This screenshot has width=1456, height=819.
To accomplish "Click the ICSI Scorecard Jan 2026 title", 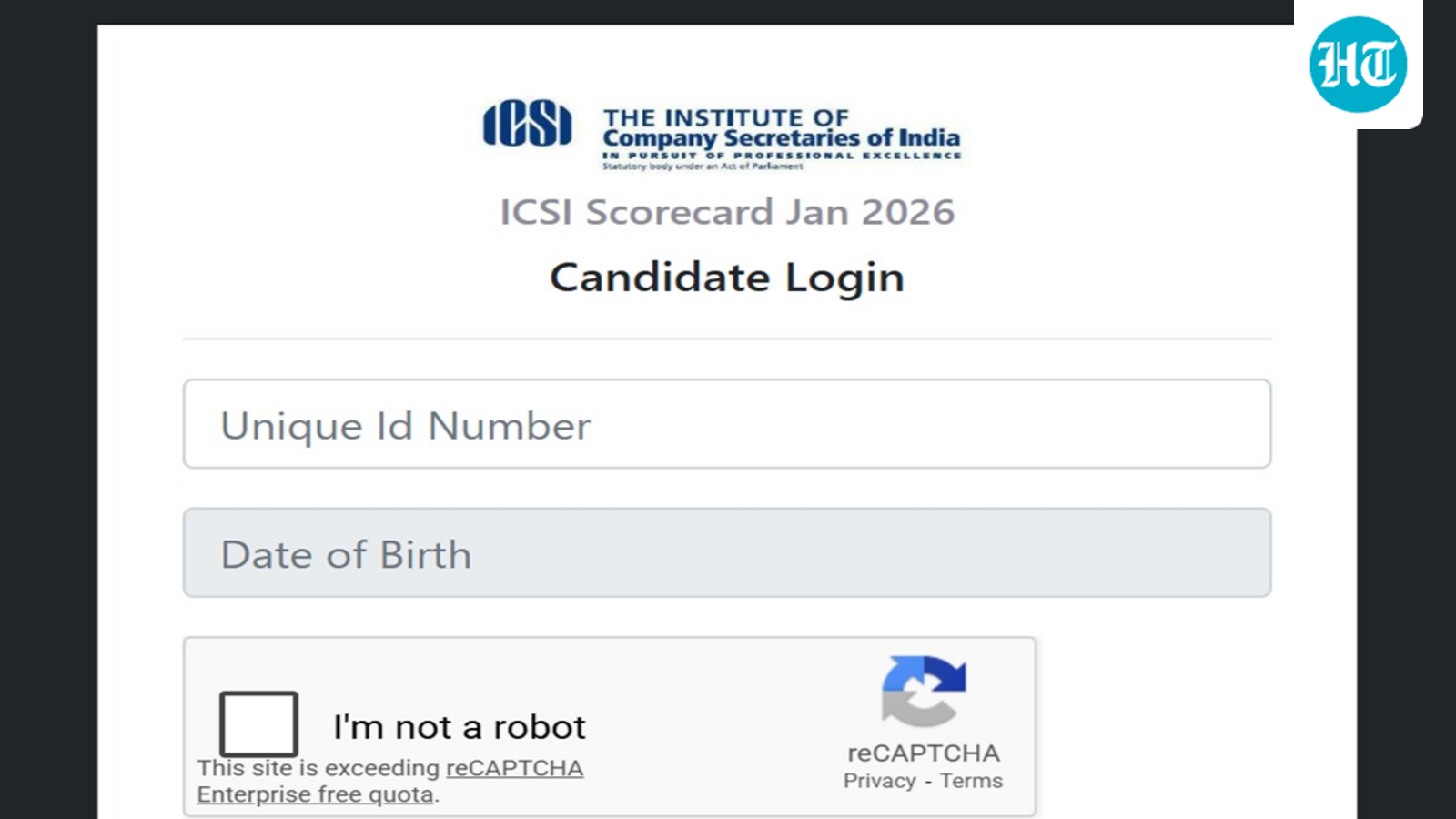I will coord(726,212).
